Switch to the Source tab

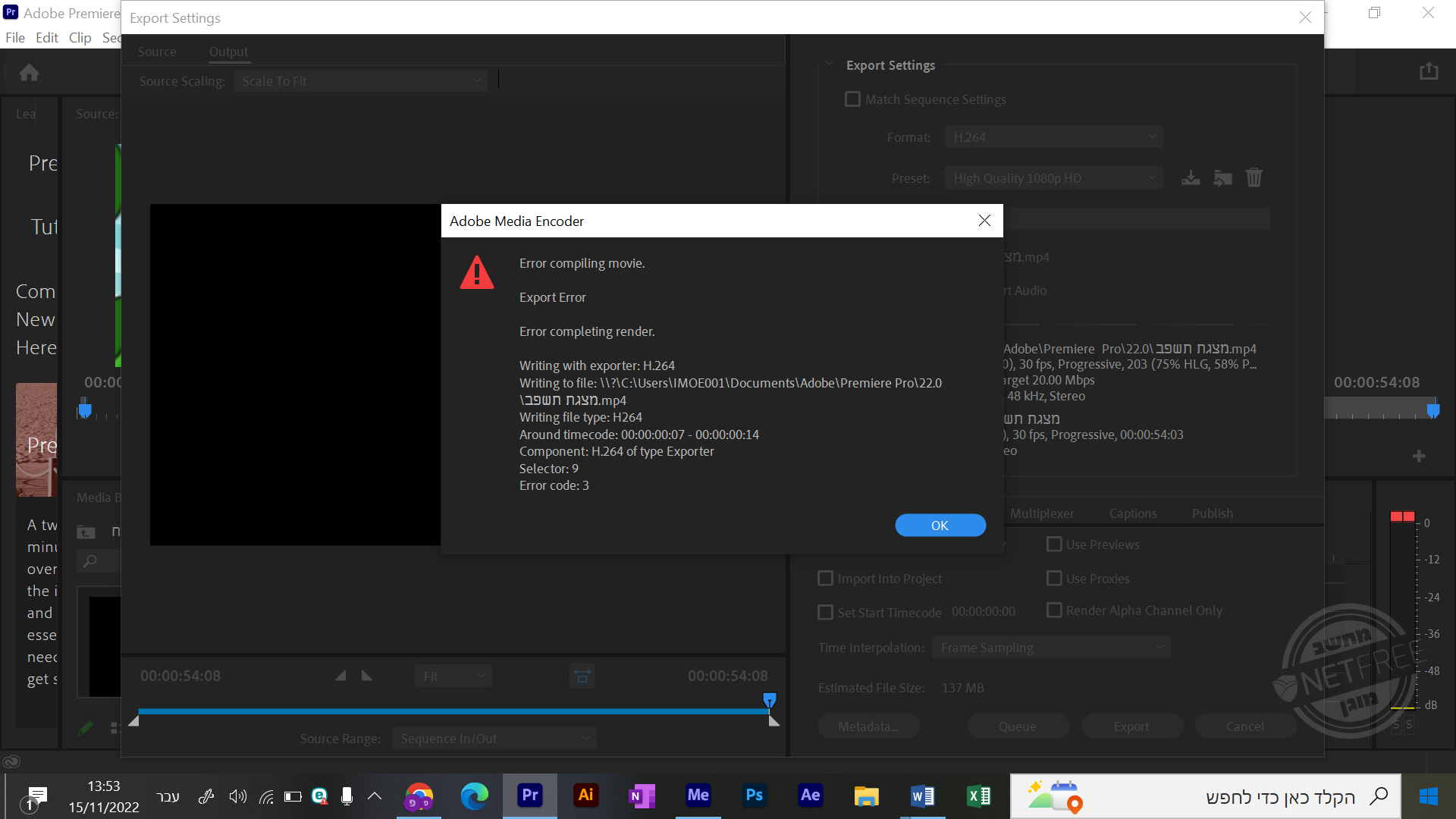tap(157, 52)
